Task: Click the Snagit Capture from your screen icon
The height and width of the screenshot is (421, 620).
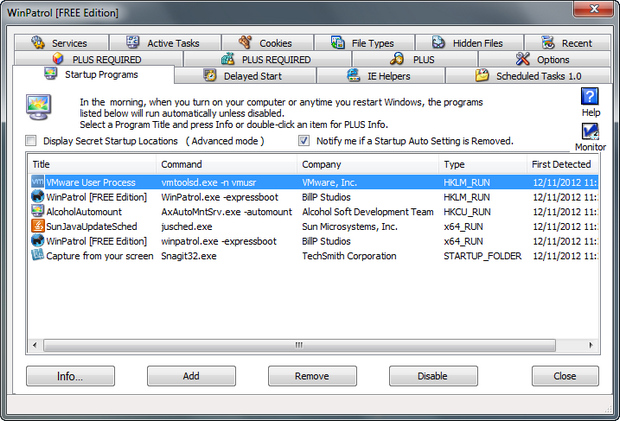Action: click(38, 255)
